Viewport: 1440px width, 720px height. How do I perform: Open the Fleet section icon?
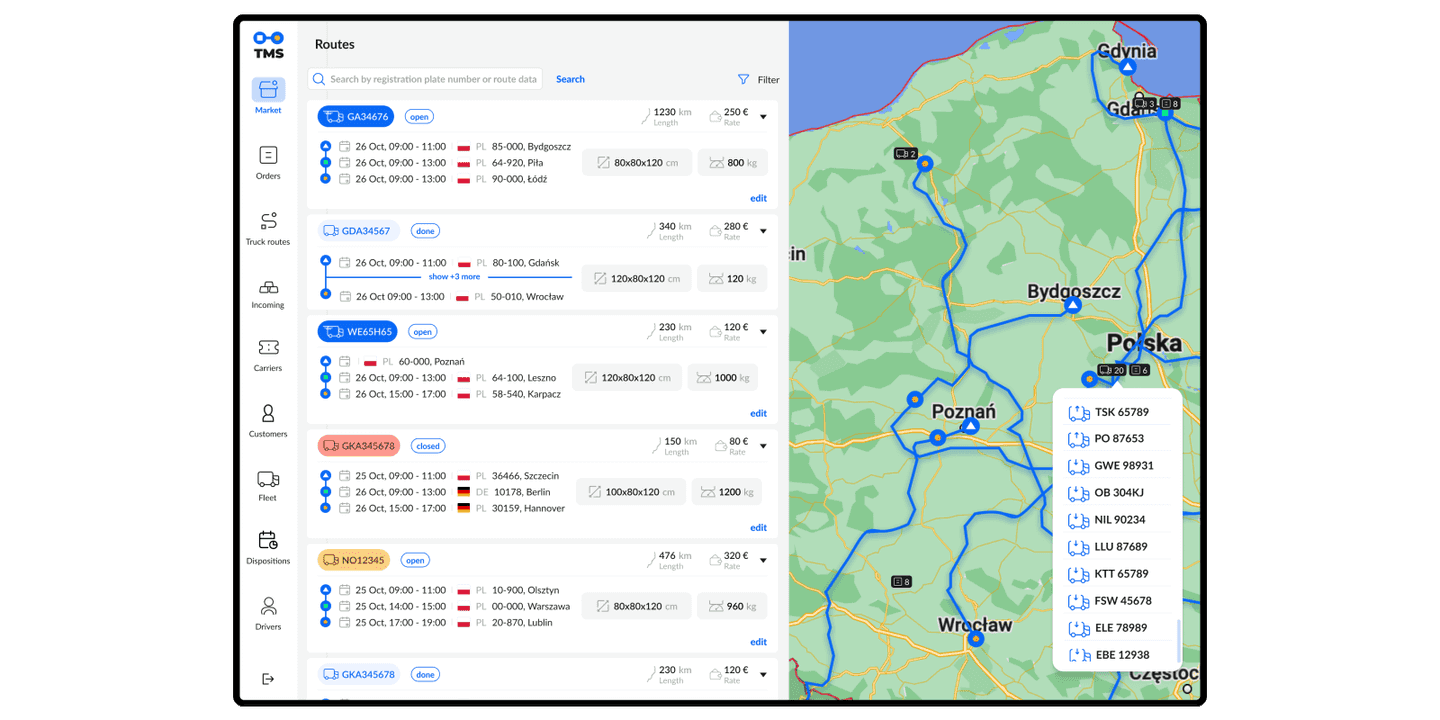point(268,478)
